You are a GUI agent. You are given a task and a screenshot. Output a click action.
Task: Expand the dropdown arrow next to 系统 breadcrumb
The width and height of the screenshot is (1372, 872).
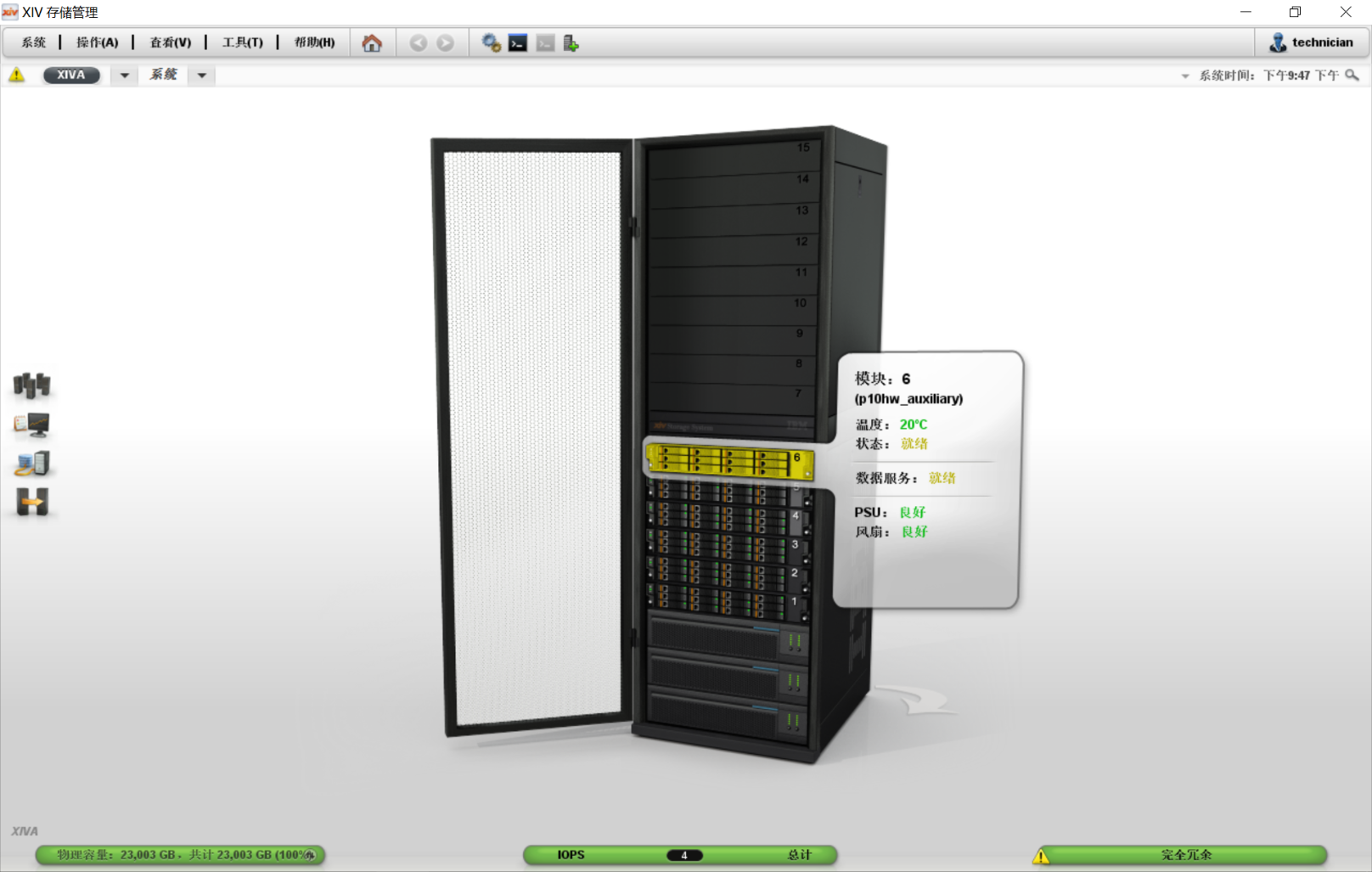click(x=202, y=76)
